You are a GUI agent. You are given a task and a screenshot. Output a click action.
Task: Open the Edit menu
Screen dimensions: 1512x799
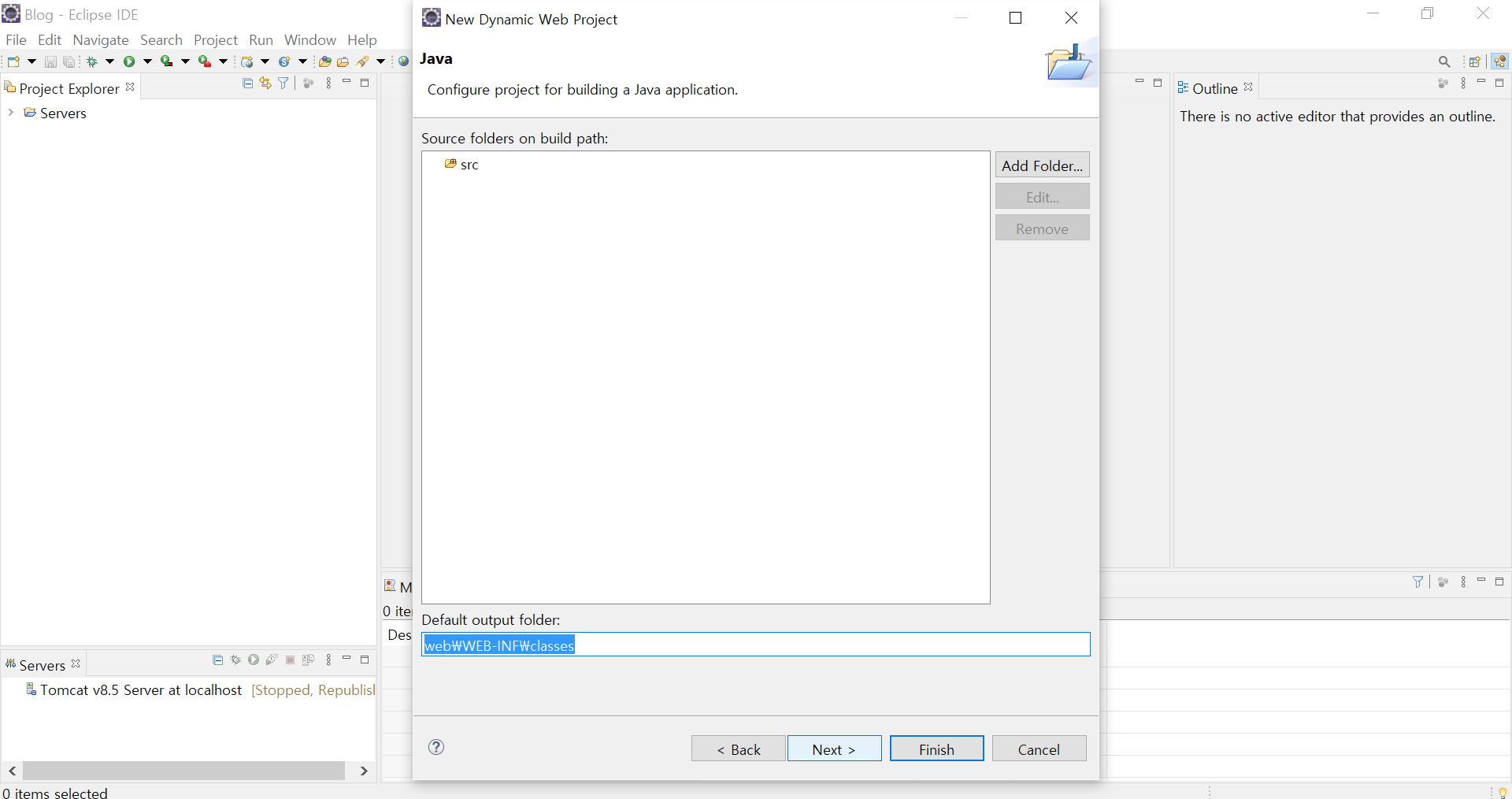(50, 39)
